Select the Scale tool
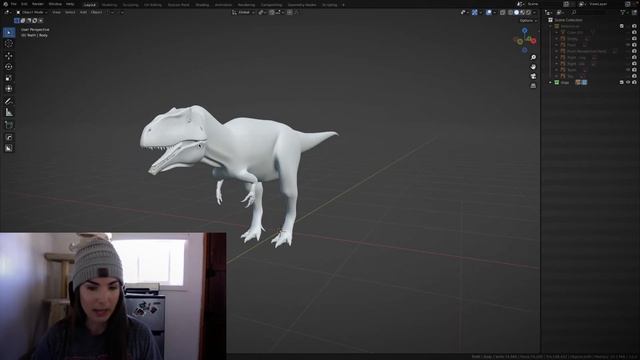The width and height of the screenshot is (640, 360). tap(9, 78)
